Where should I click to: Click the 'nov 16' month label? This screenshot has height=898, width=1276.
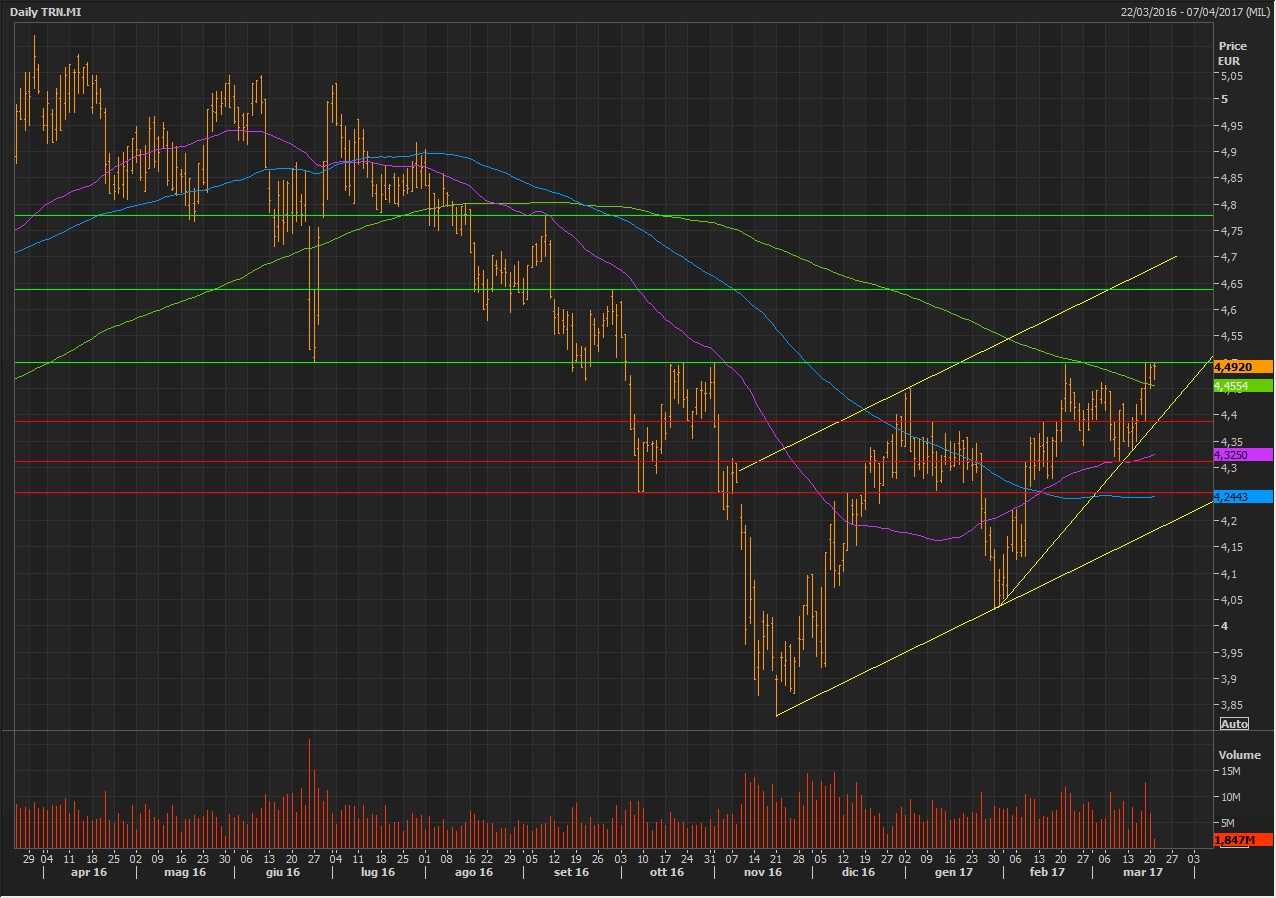tap(762, 873)
